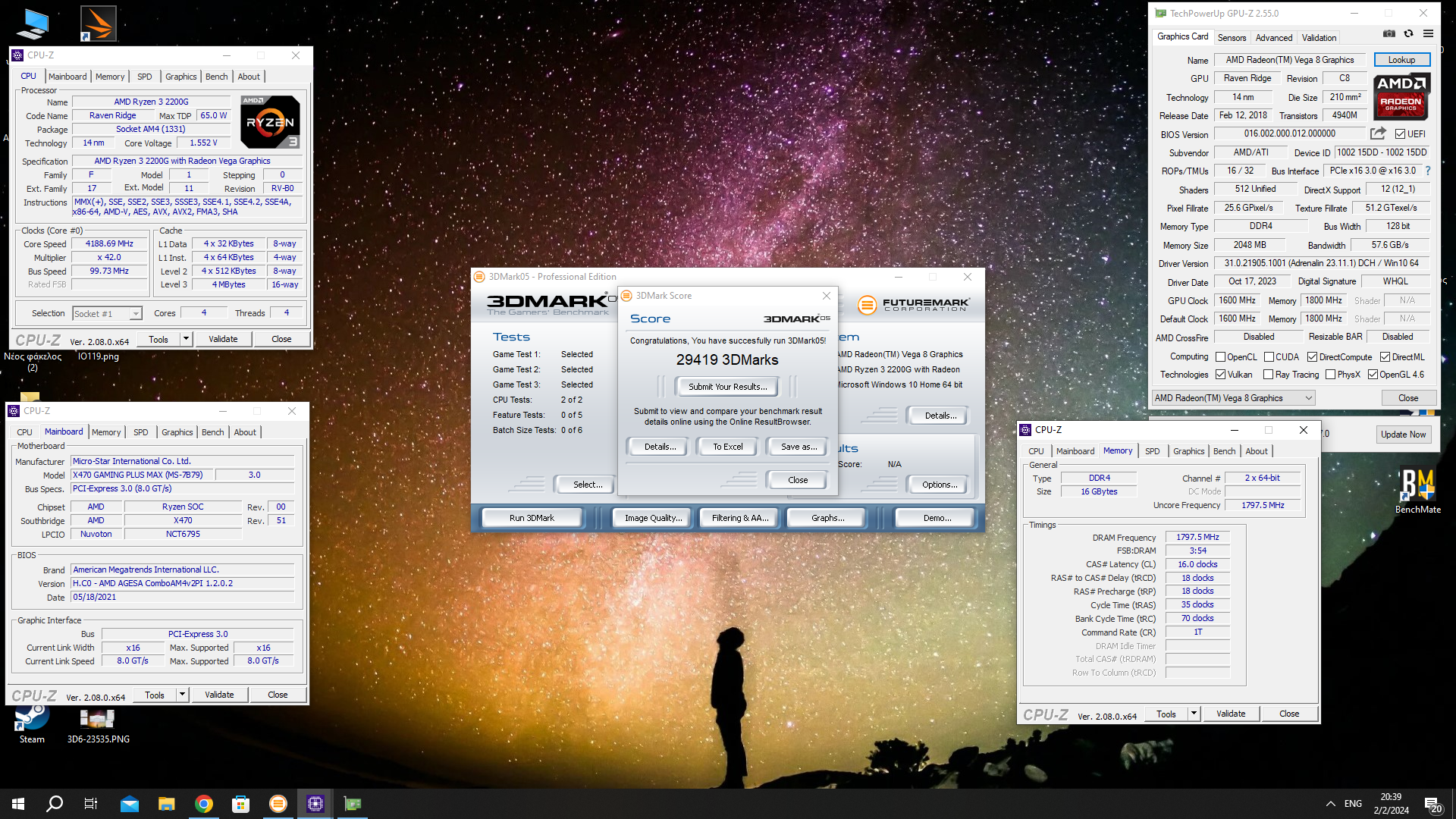Switch to GPU-Z Advanced tab

tap(1273, 37)
